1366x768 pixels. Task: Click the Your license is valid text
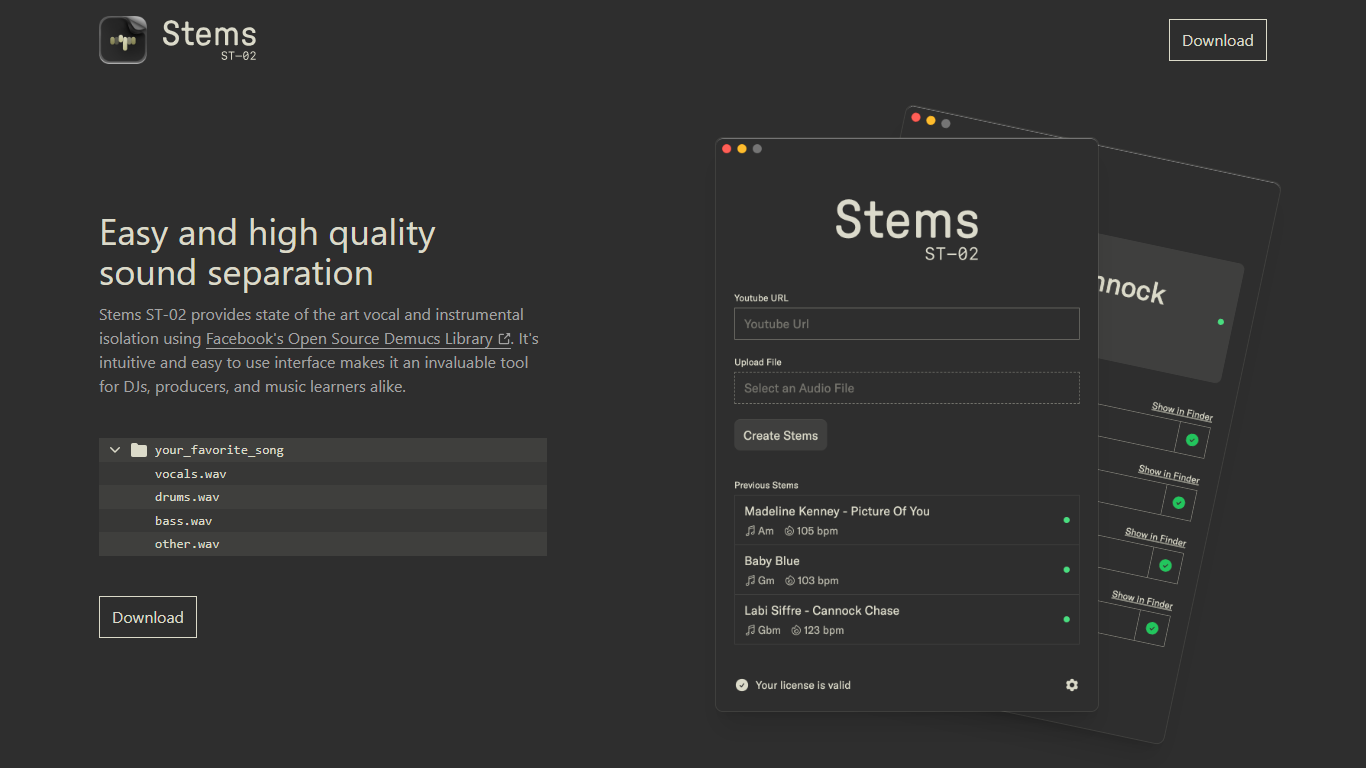pos(803,685)
